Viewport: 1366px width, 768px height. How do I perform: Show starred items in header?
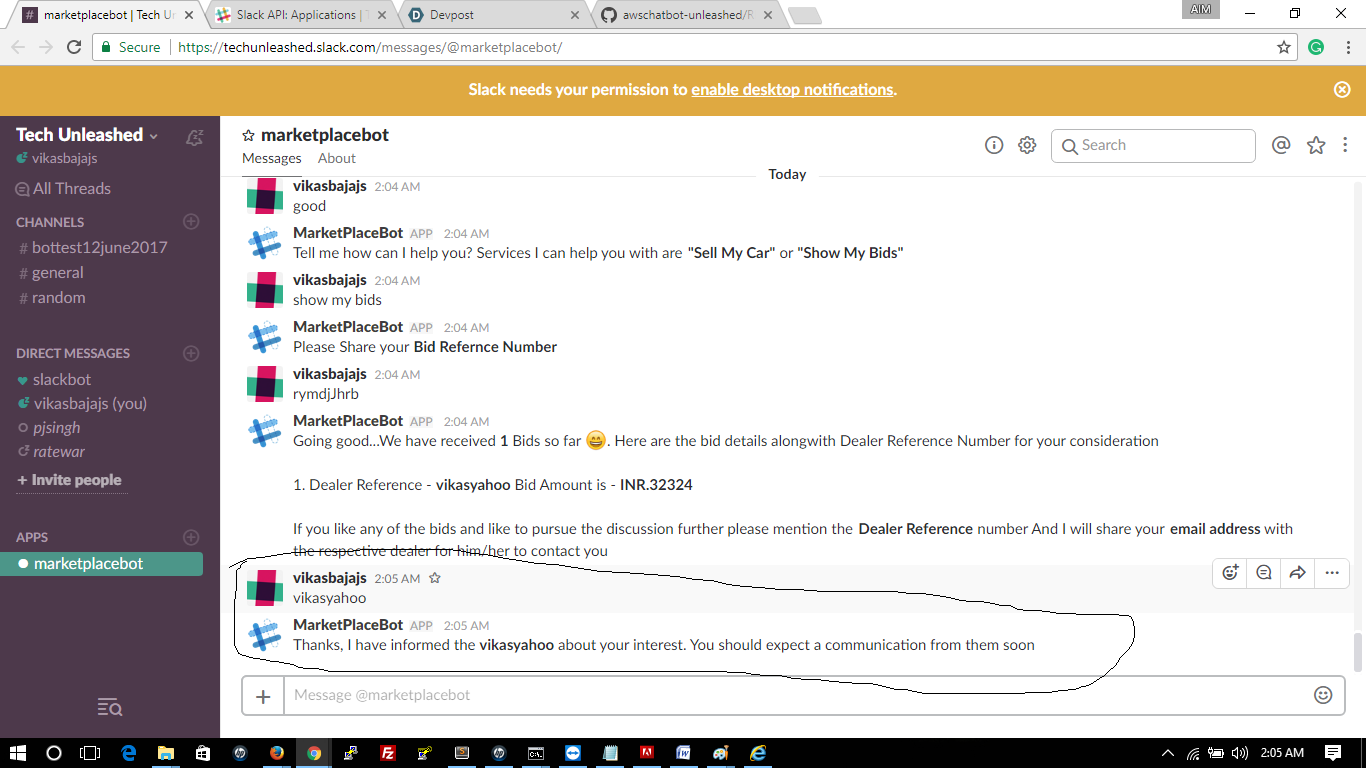coord(1316,145)
